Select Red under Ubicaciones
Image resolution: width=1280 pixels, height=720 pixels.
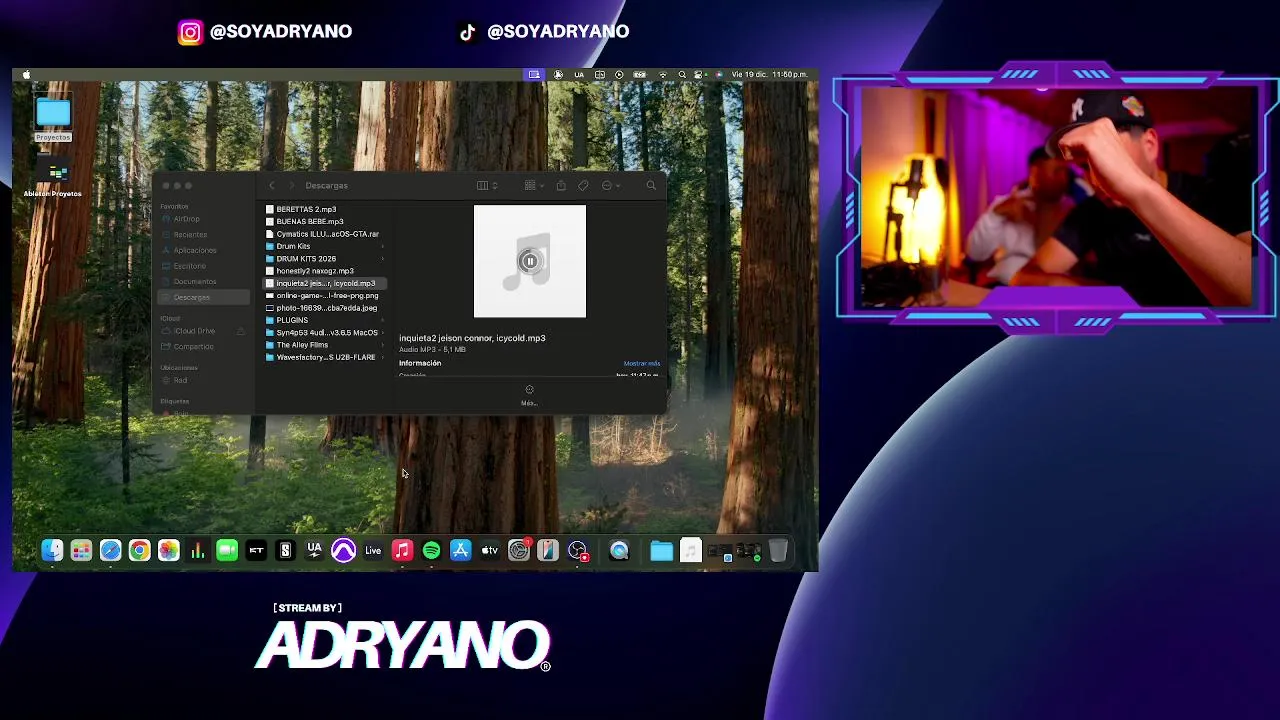coord(180,380)
